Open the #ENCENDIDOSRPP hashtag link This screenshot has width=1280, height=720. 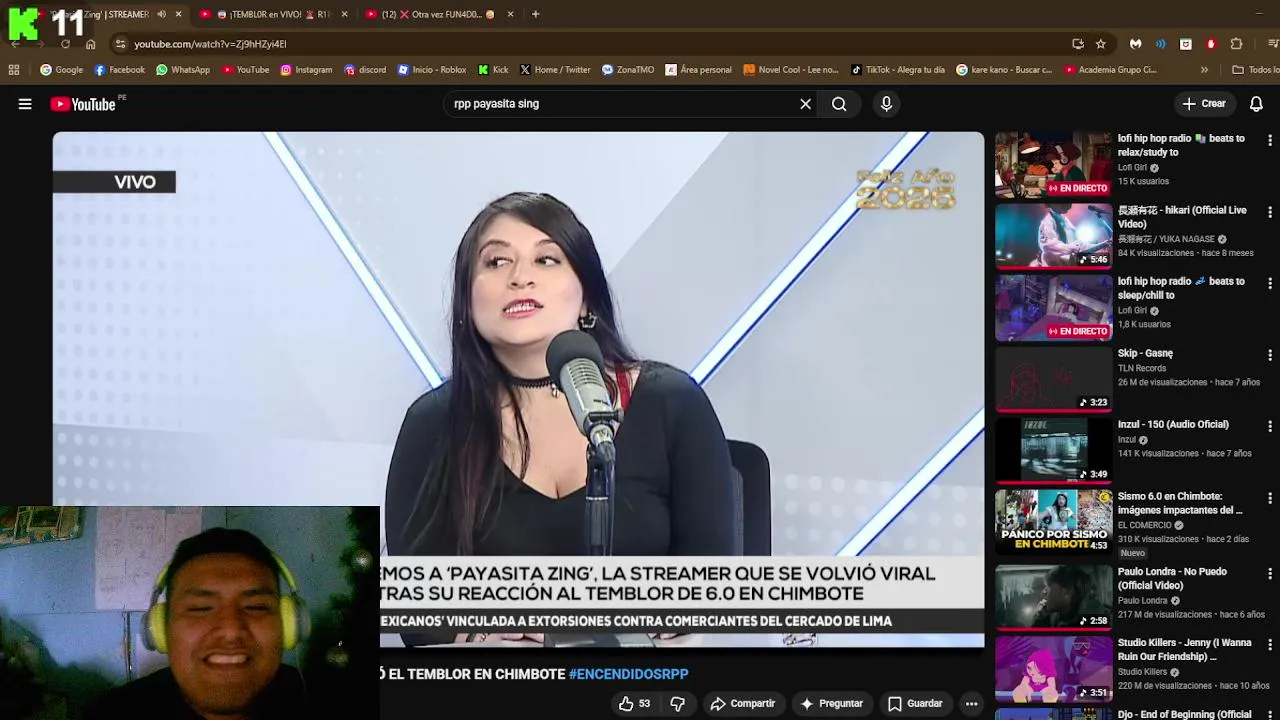(628, 674)
